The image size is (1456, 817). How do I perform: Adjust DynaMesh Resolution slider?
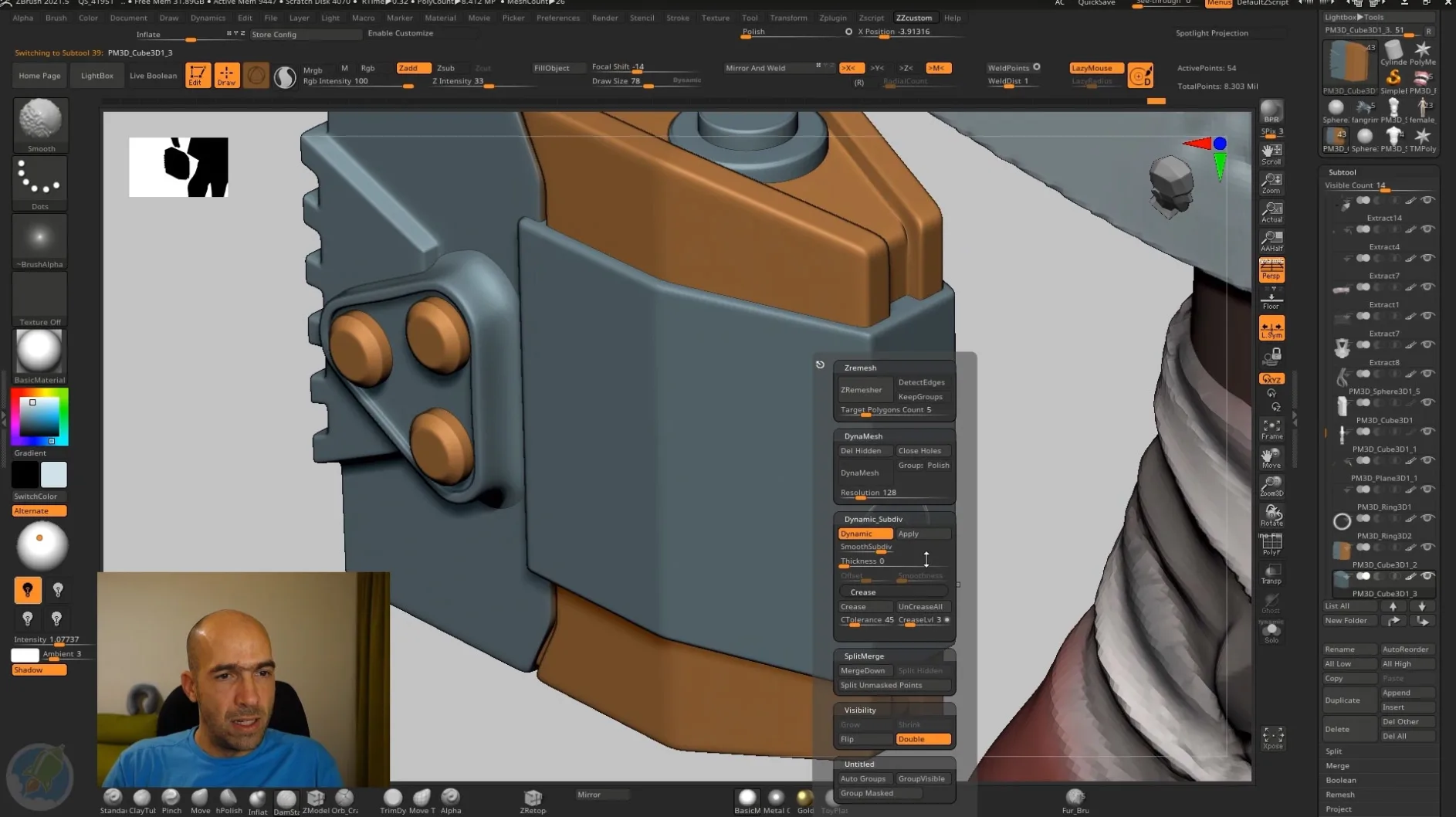coord(894,493)
